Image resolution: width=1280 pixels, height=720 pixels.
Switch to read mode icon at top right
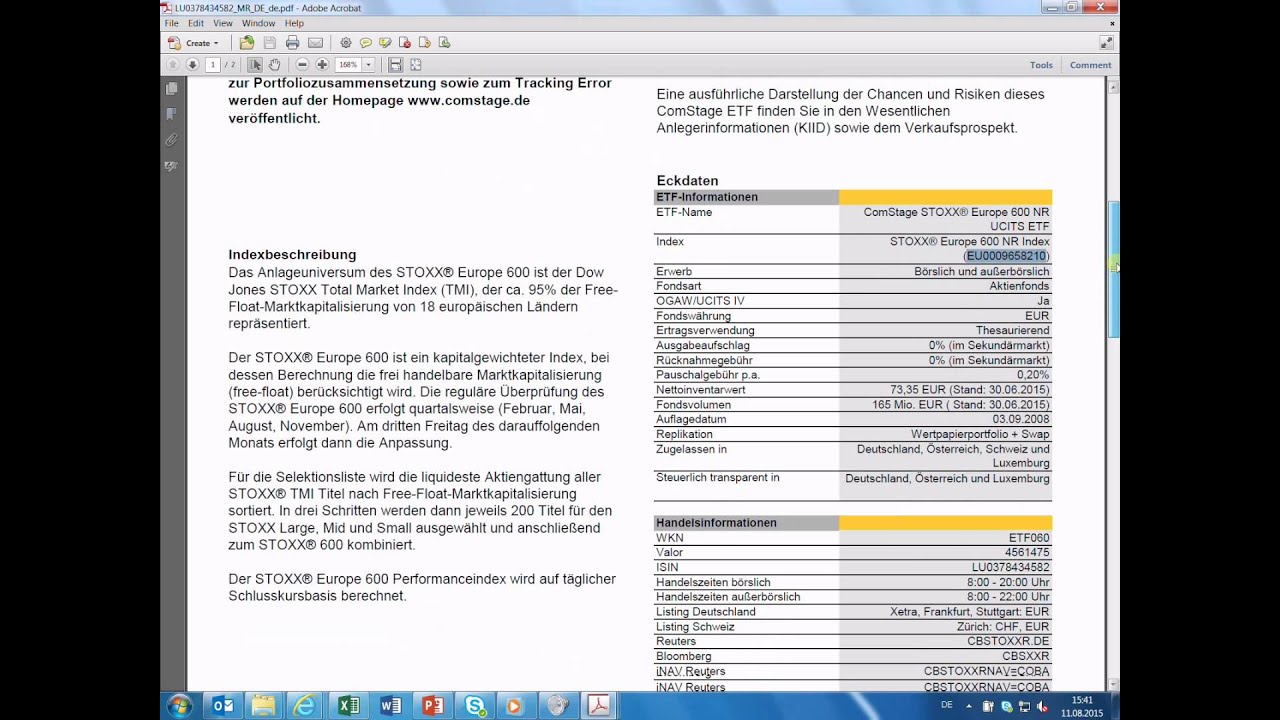(x=1106, y=43)
